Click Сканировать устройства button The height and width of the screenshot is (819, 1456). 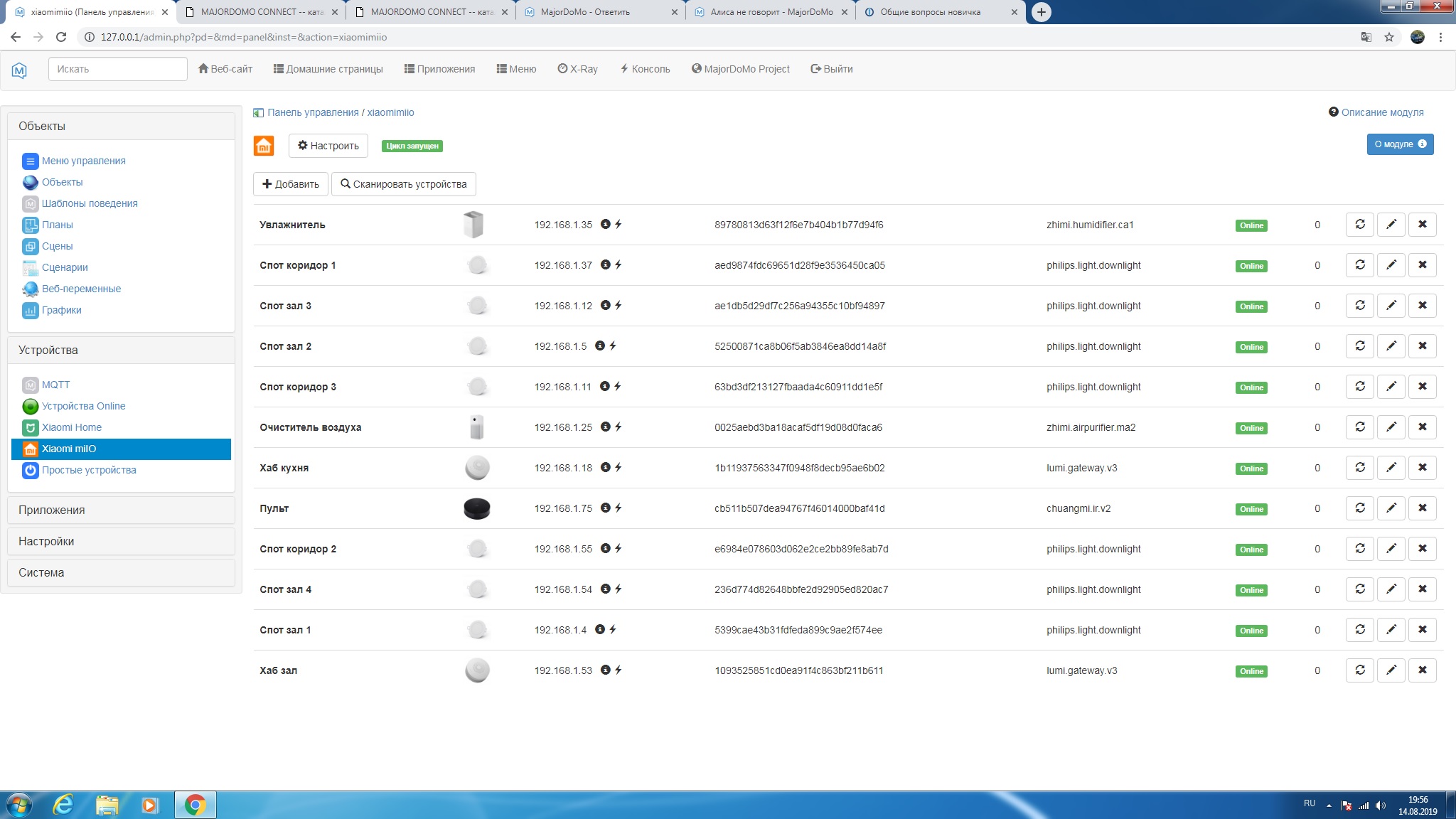click(403, 184)
